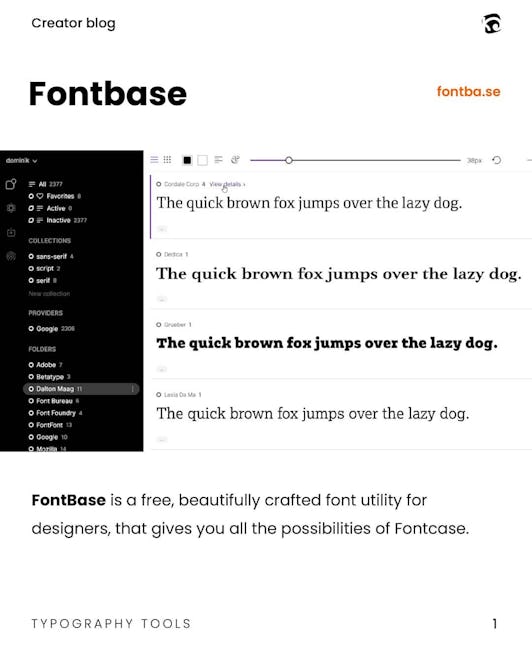Viewport: 532px width, 650px height.
Task: Open the dominik account dropdown
Action: coord(21,160)
